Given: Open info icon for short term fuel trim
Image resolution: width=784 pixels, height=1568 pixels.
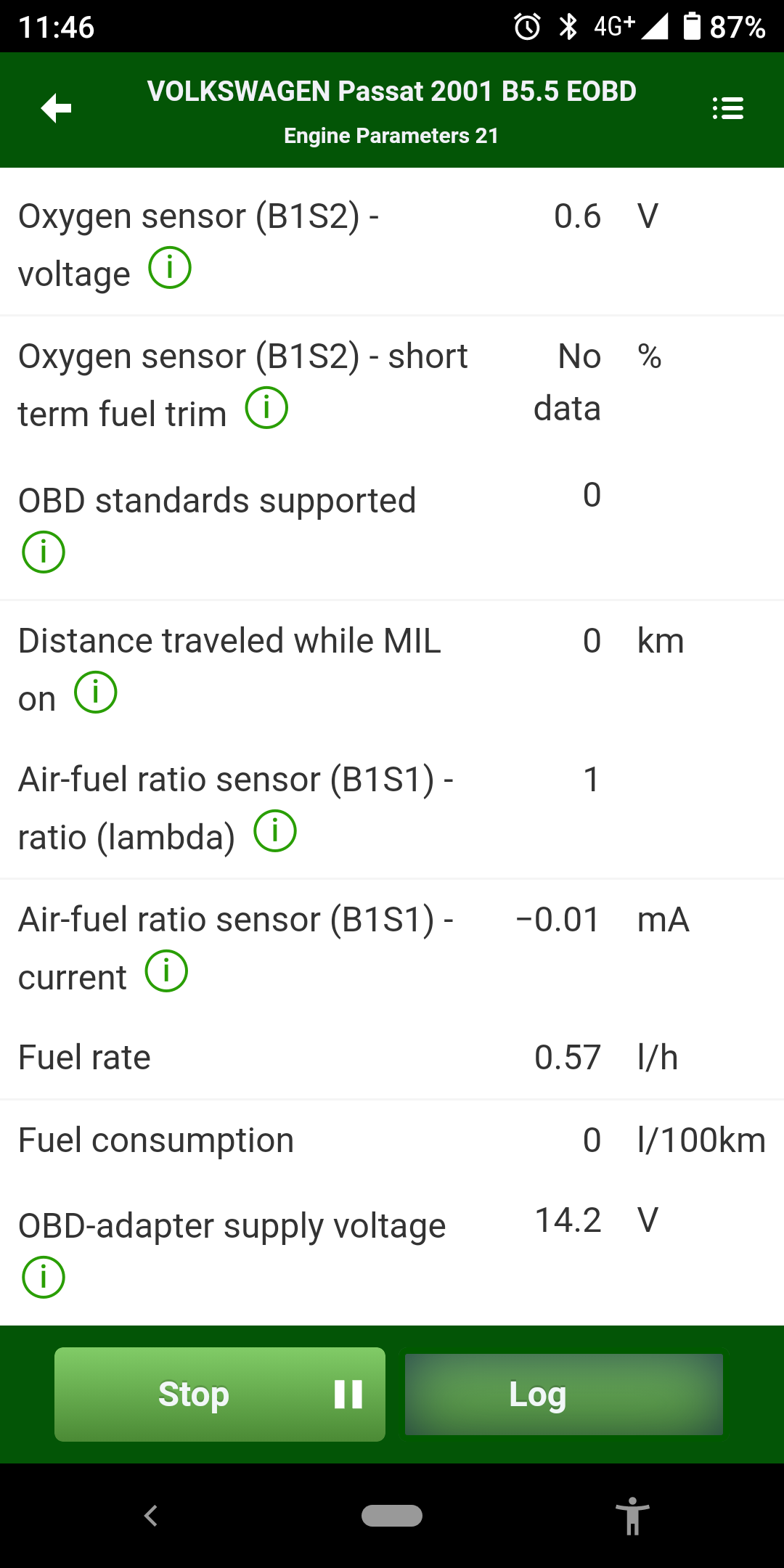Looking at the screenshot, I should [x=266, y=408].
